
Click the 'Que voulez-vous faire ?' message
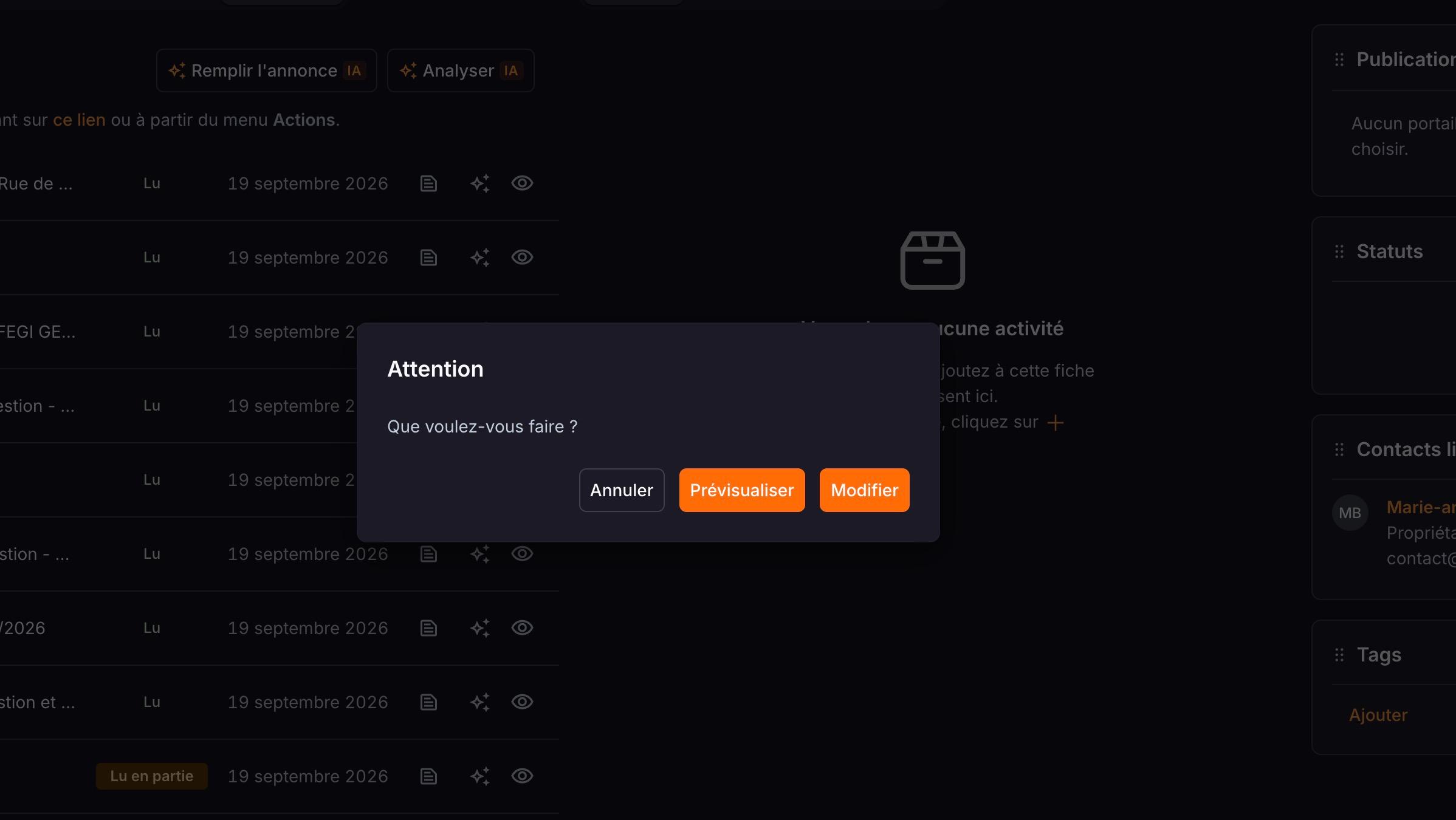click(x=482, y=426)
